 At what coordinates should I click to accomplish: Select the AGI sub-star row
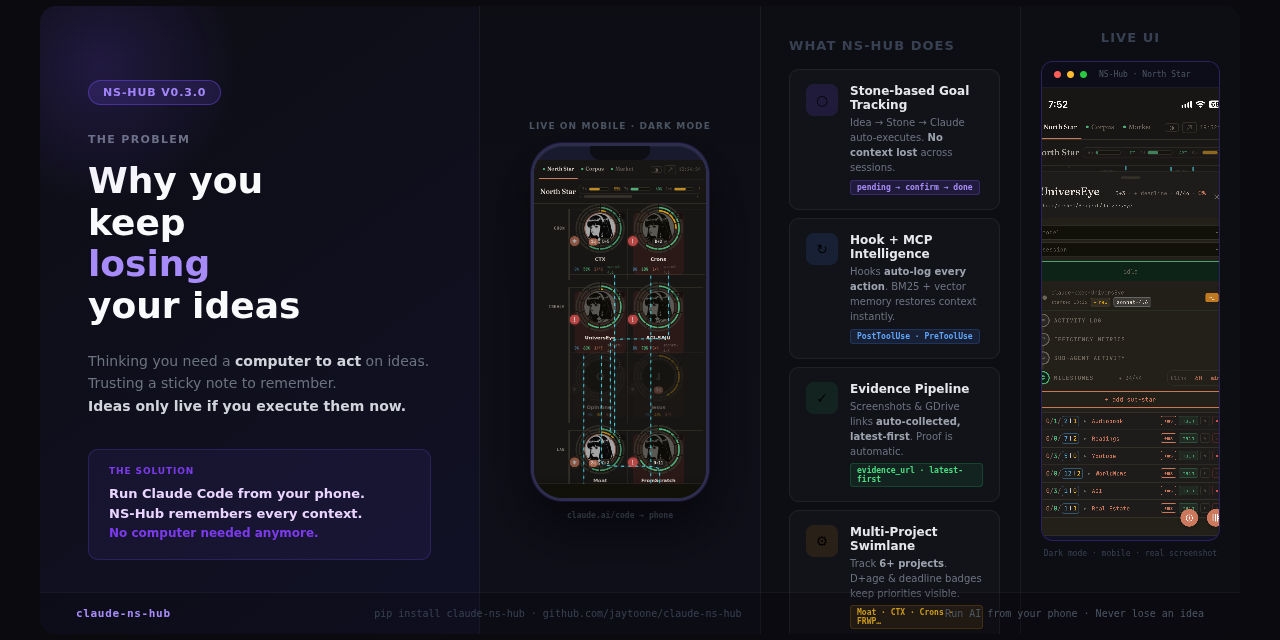pos(1130,491)
